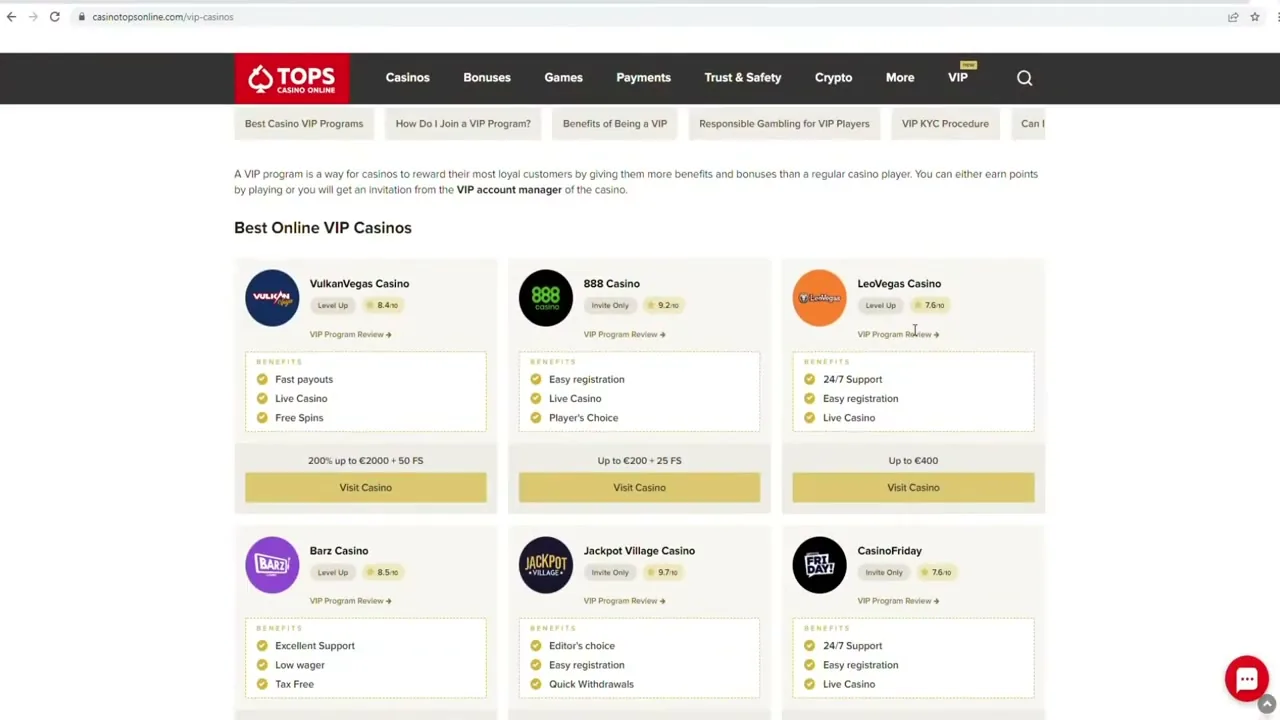Jump to How Do I Join a VIP Program

coord(463,124)
